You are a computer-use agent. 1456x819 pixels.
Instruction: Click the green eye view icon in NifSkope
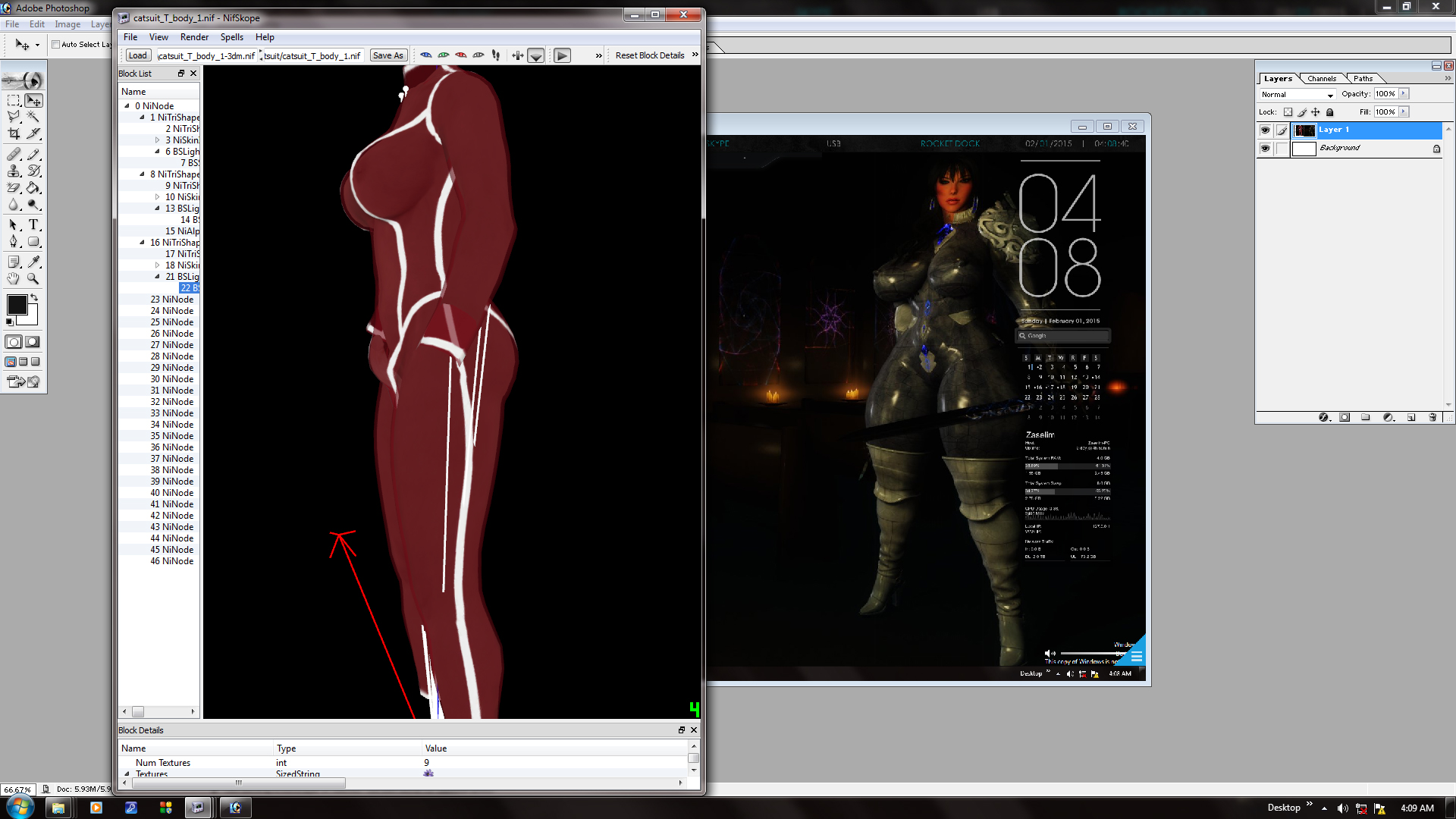pos(444,55)
